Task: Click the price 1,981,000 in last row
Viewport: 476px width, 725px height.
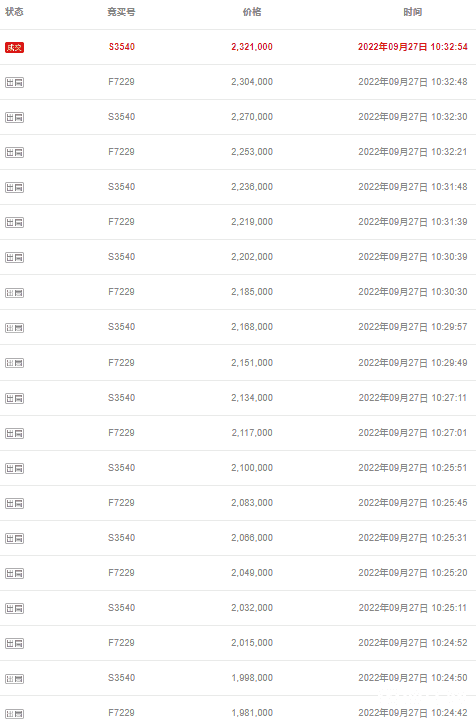Action: 252,713
